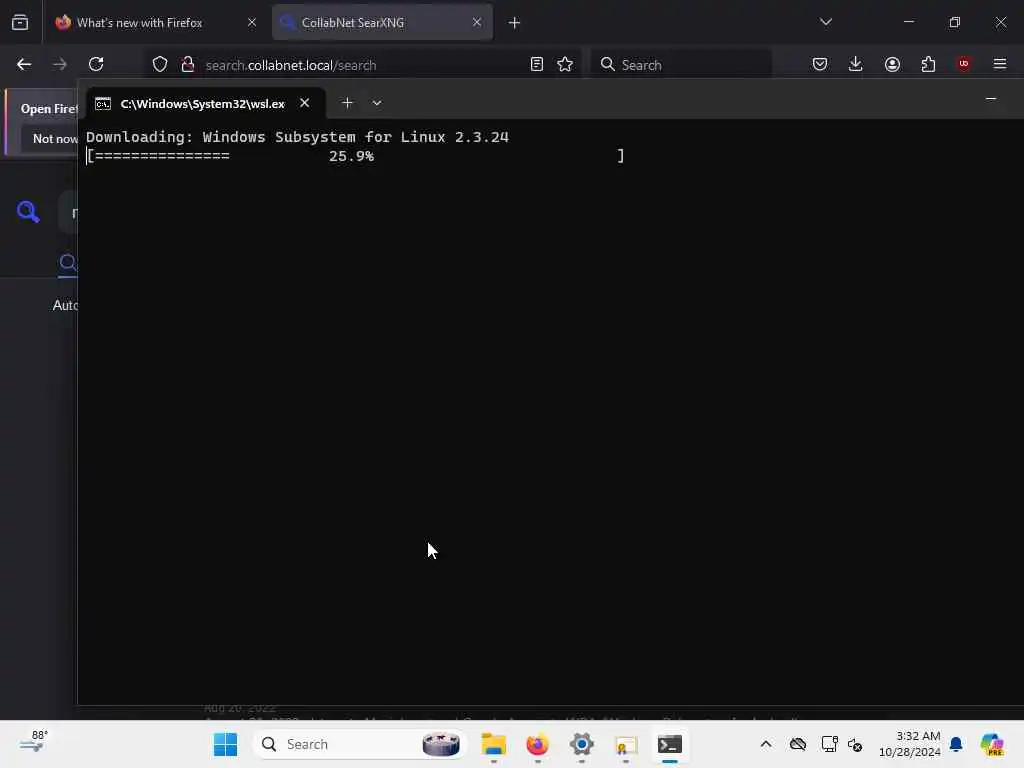The image size is (1024, 768).
Task: Open the clock showing 3:32 AM
Action: [x=910, y=744]
